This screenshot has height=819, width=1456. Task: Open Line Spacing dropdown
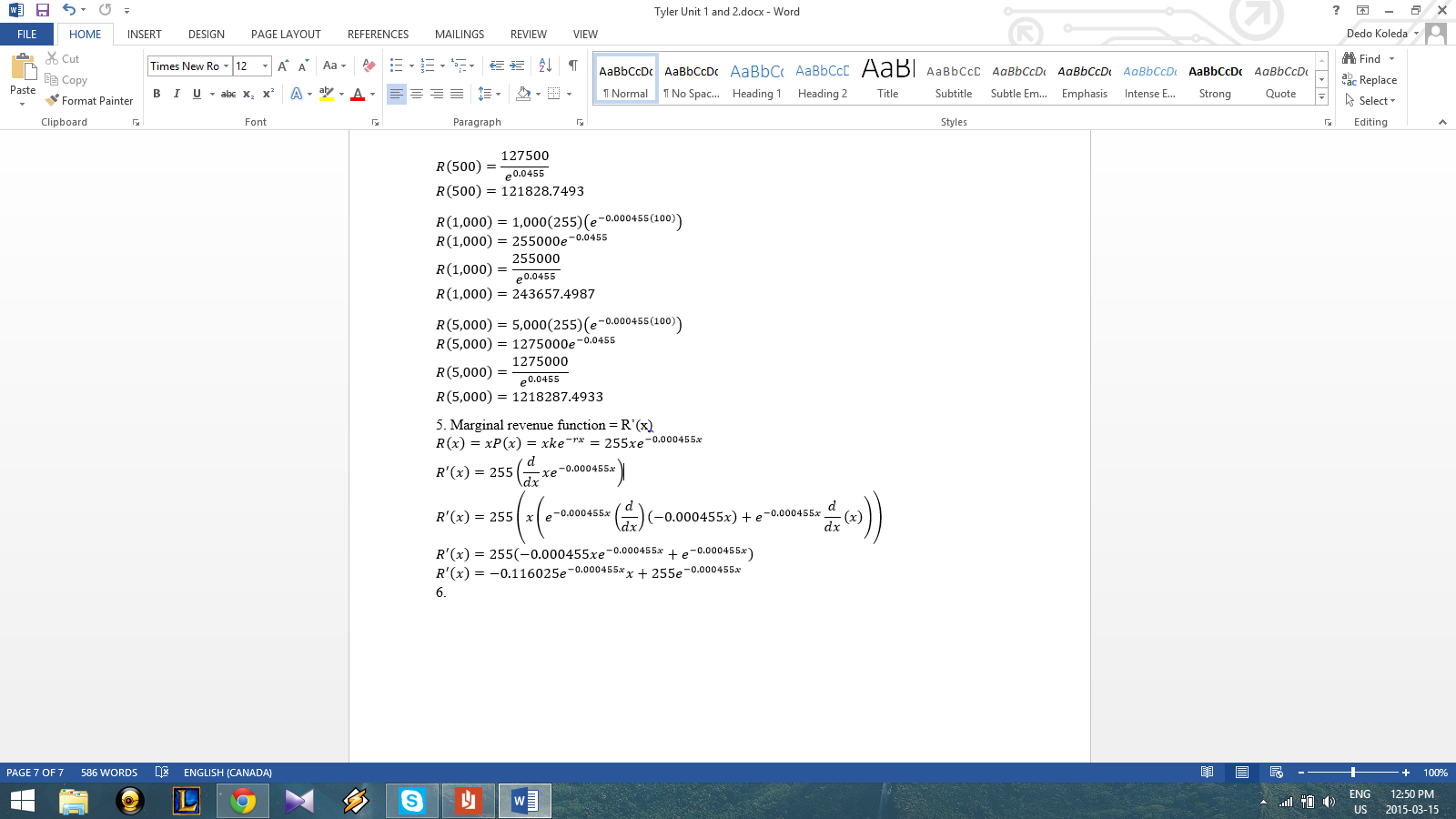490,94
